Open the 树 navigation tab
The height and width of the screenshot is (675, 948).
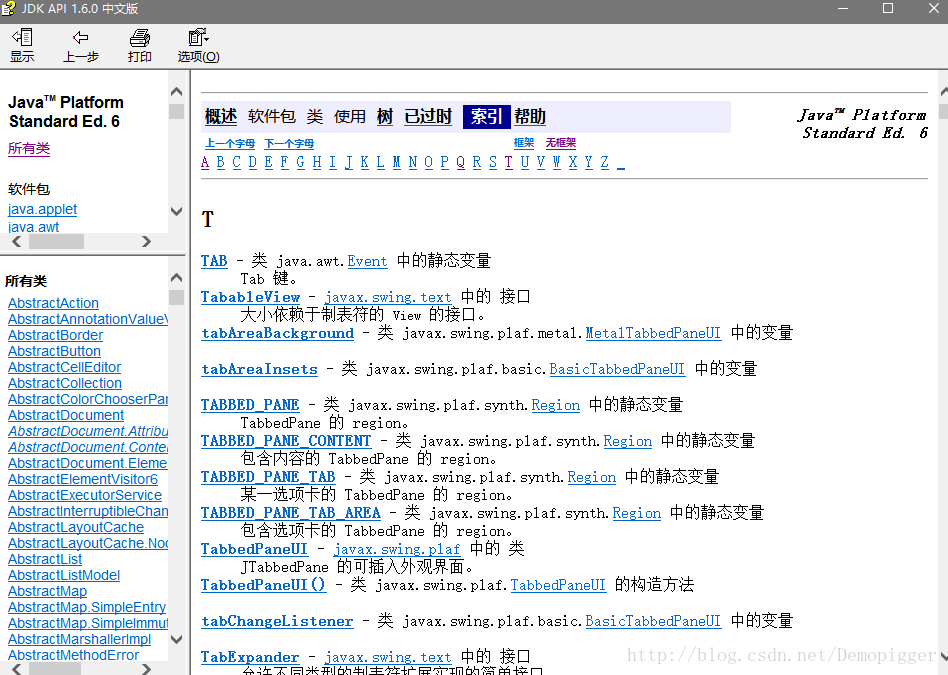click(385, 116)
